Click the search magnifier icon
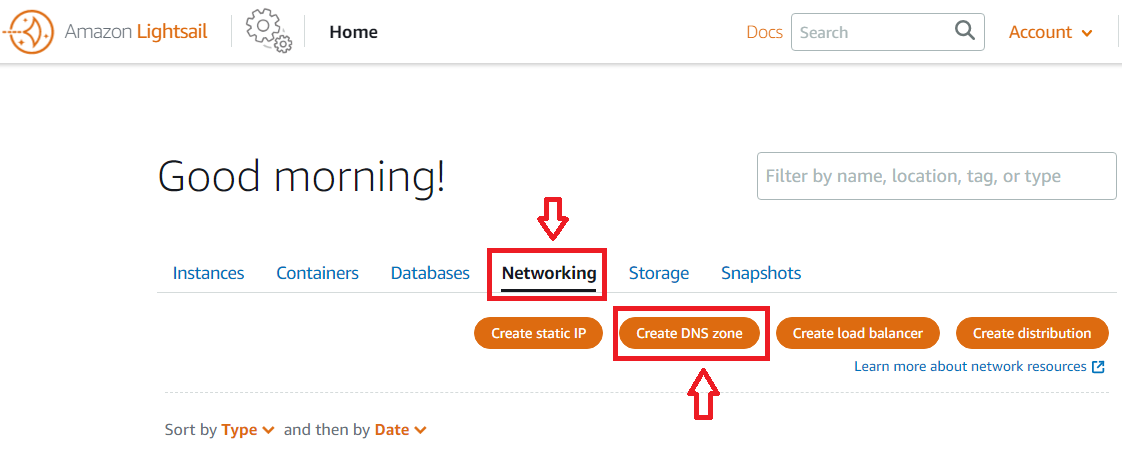 [964, 31]
